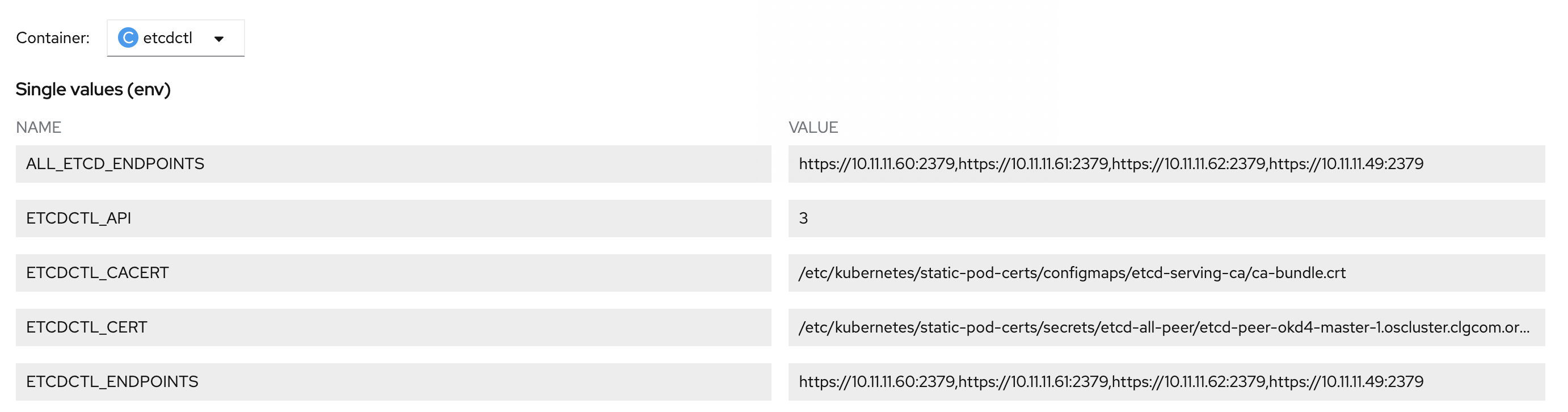The height and width of the screenshot is (412, 1568).
Task: Open the etcdctl container dropdown
Action: (175, 37)
